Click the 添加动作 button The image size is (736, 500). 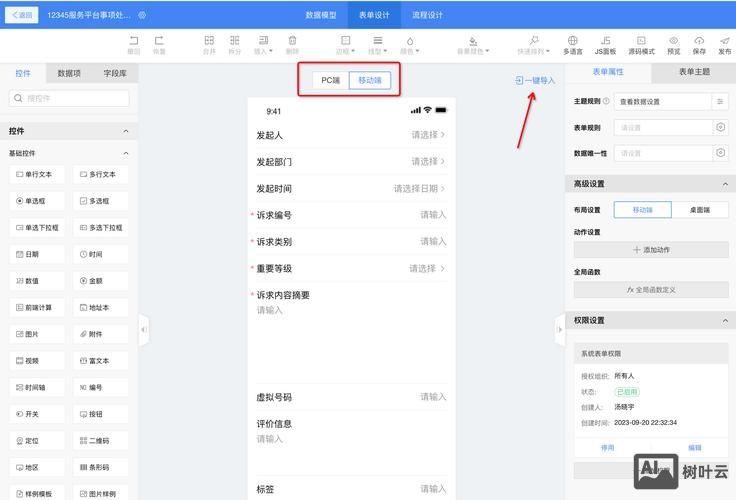pos(651,250)
